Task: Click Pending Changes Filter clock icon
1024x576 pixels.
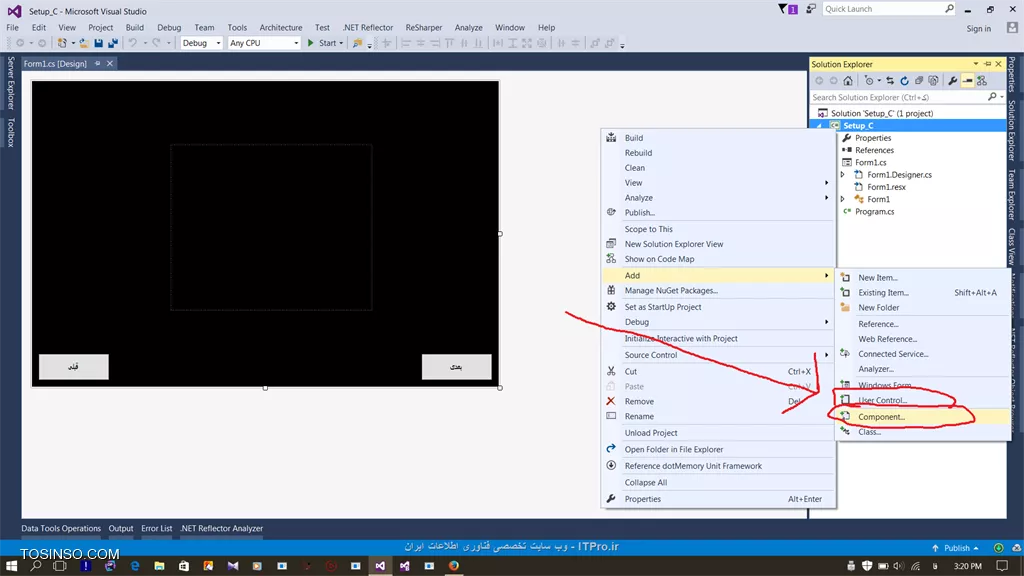Action: (869, 81)
